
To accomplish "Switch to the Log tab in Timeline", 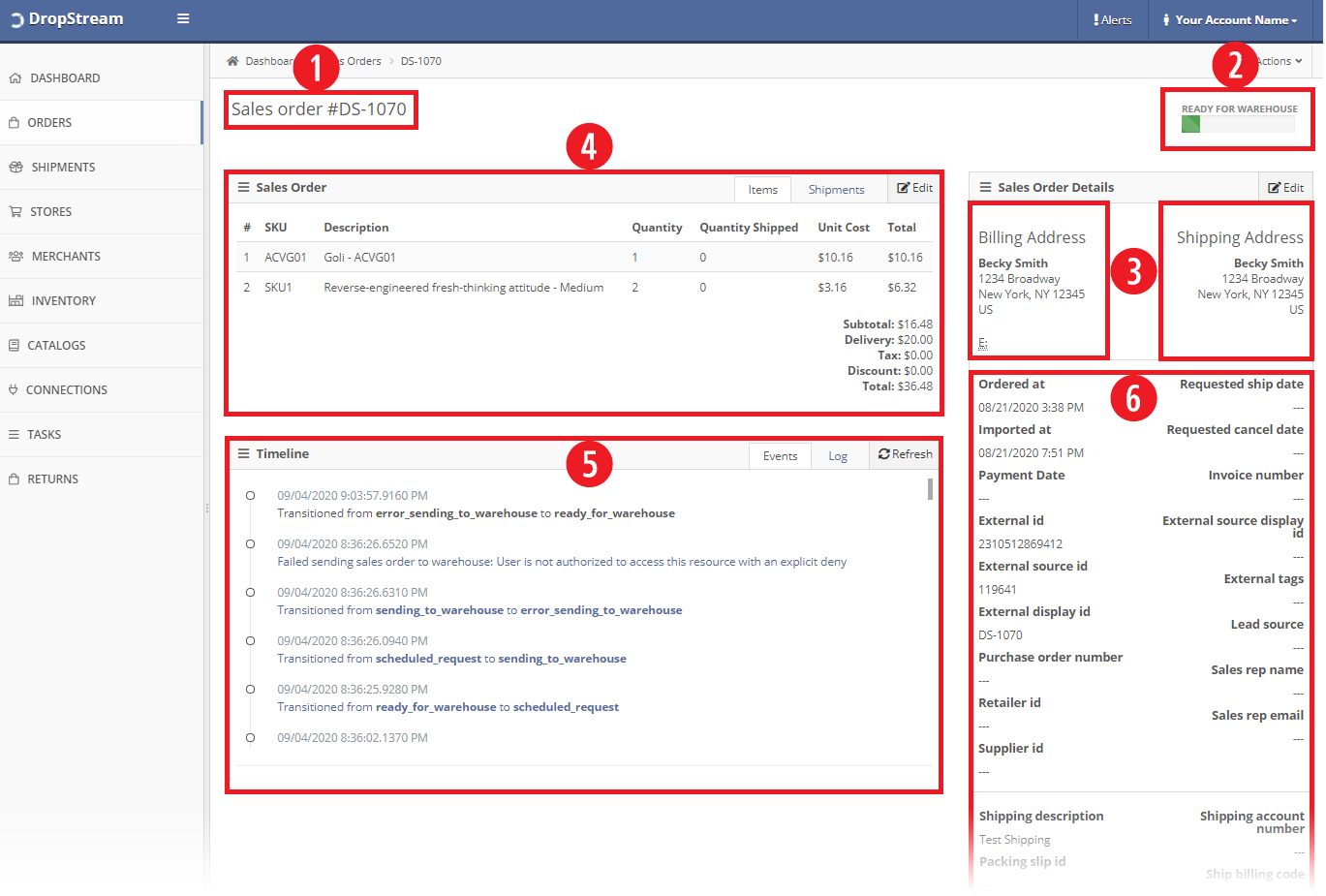I will pyautogui.click(x=838, y=456).
